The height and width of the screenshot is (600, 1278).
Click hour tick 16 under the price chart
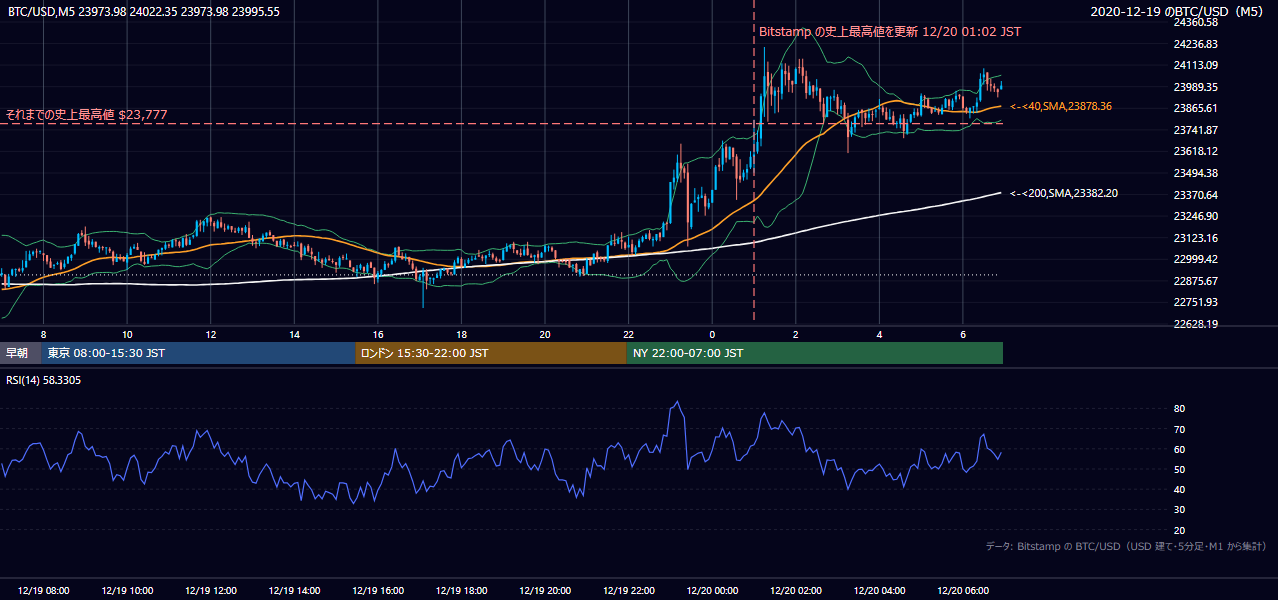tap(378, 334)
